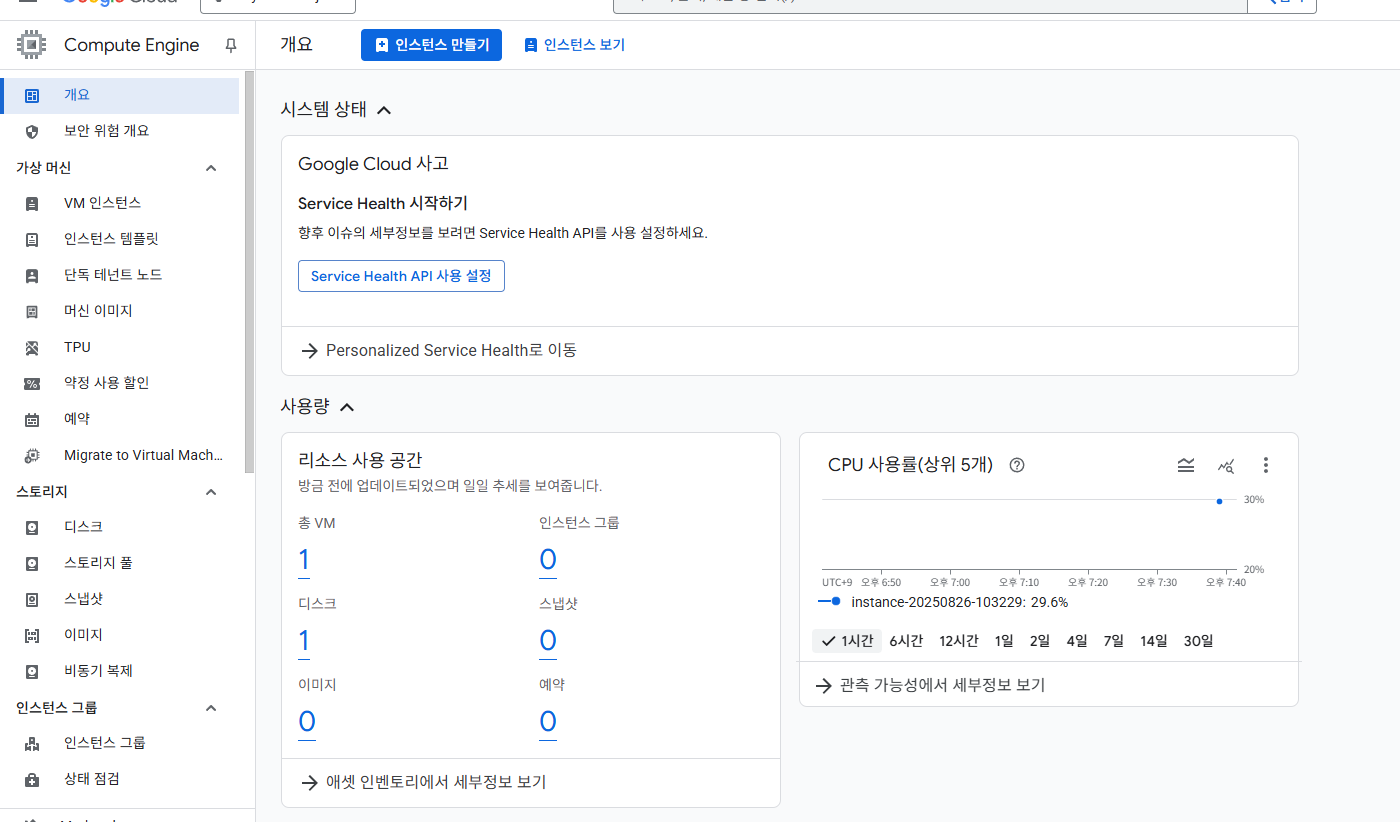Screen dimensions: 1400x822
Task: Select the 1일 time range option
Action: click(1004, 641)
